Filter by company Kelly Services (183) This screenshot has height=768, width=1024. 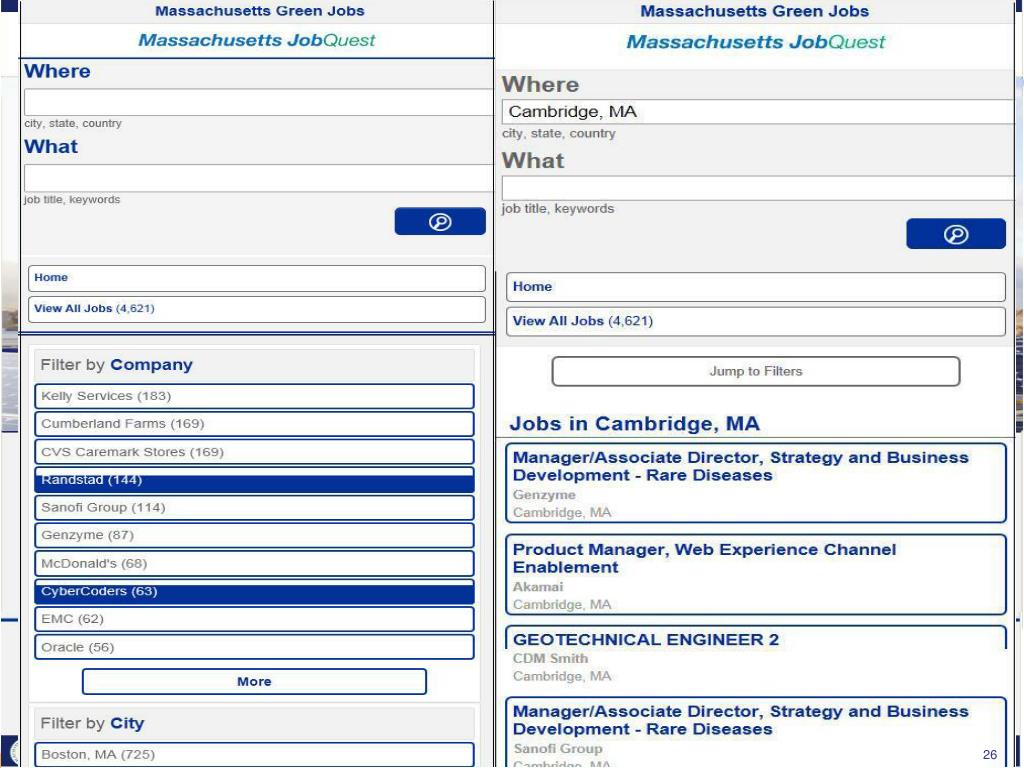pyautogui.click(x=254, y=396)
